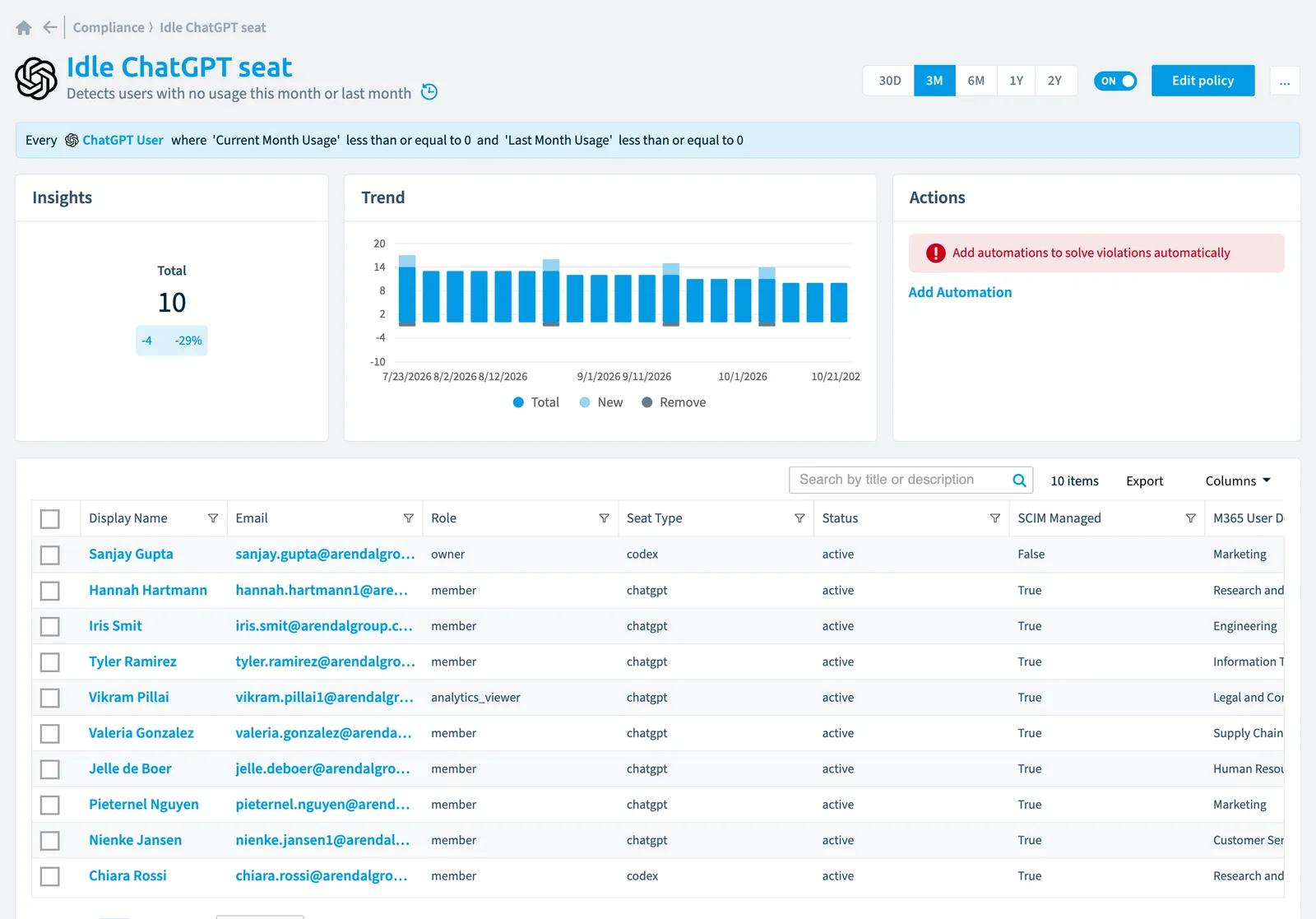Choose the 1Y time range
Screen dimensions: 1316x919
coord(1017,81)
